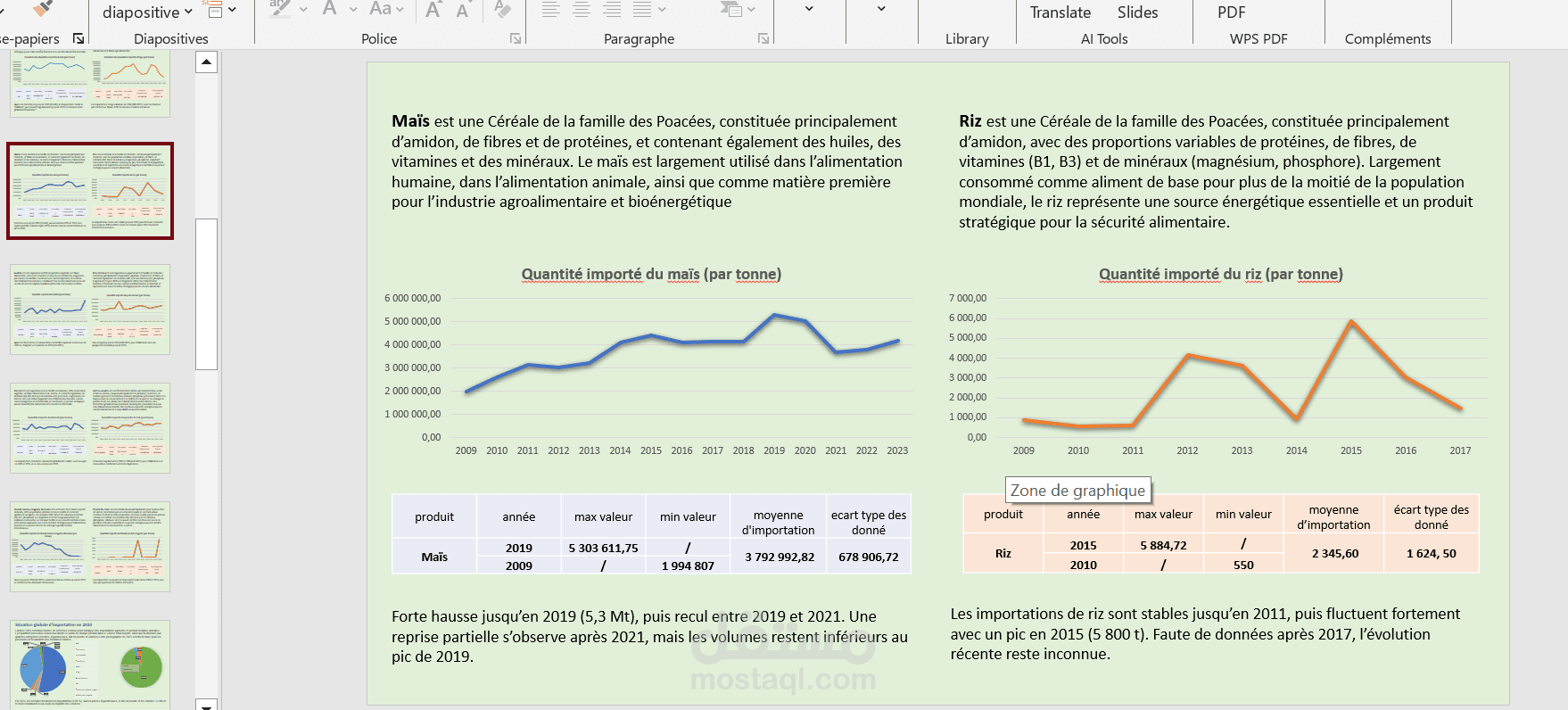Open the Police dialog launcher
Viewport: 1568px width, 710px height.
[x=516, y=38]
